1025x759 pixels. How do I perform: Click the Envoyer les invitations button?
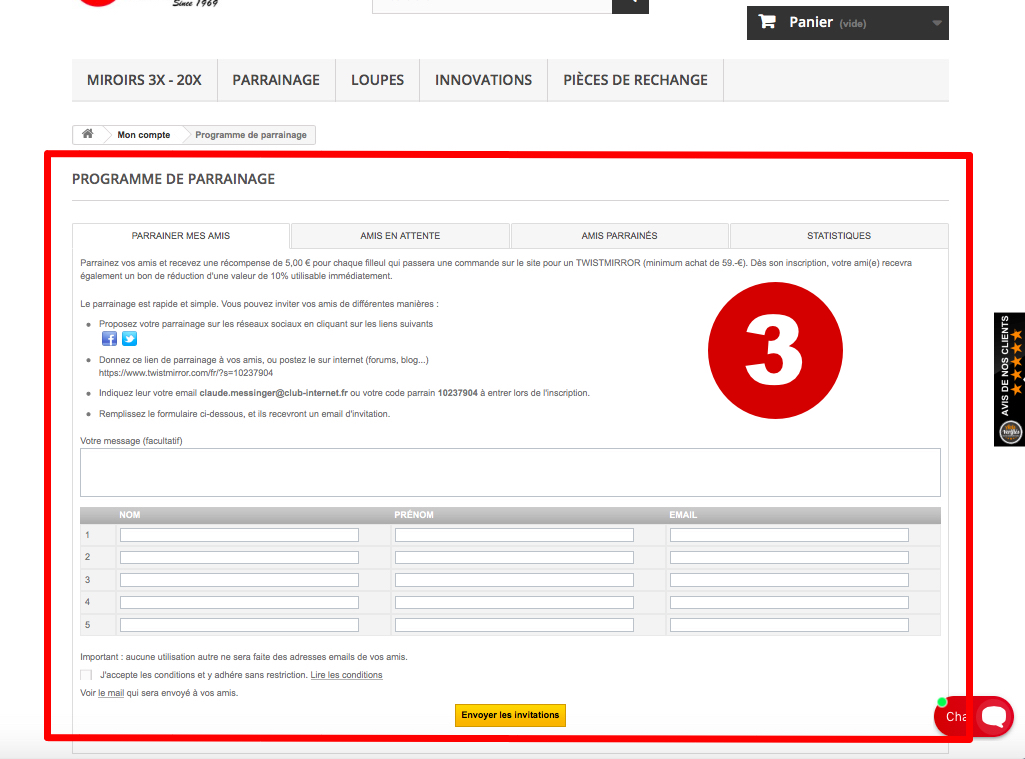(x=511, y=715)
